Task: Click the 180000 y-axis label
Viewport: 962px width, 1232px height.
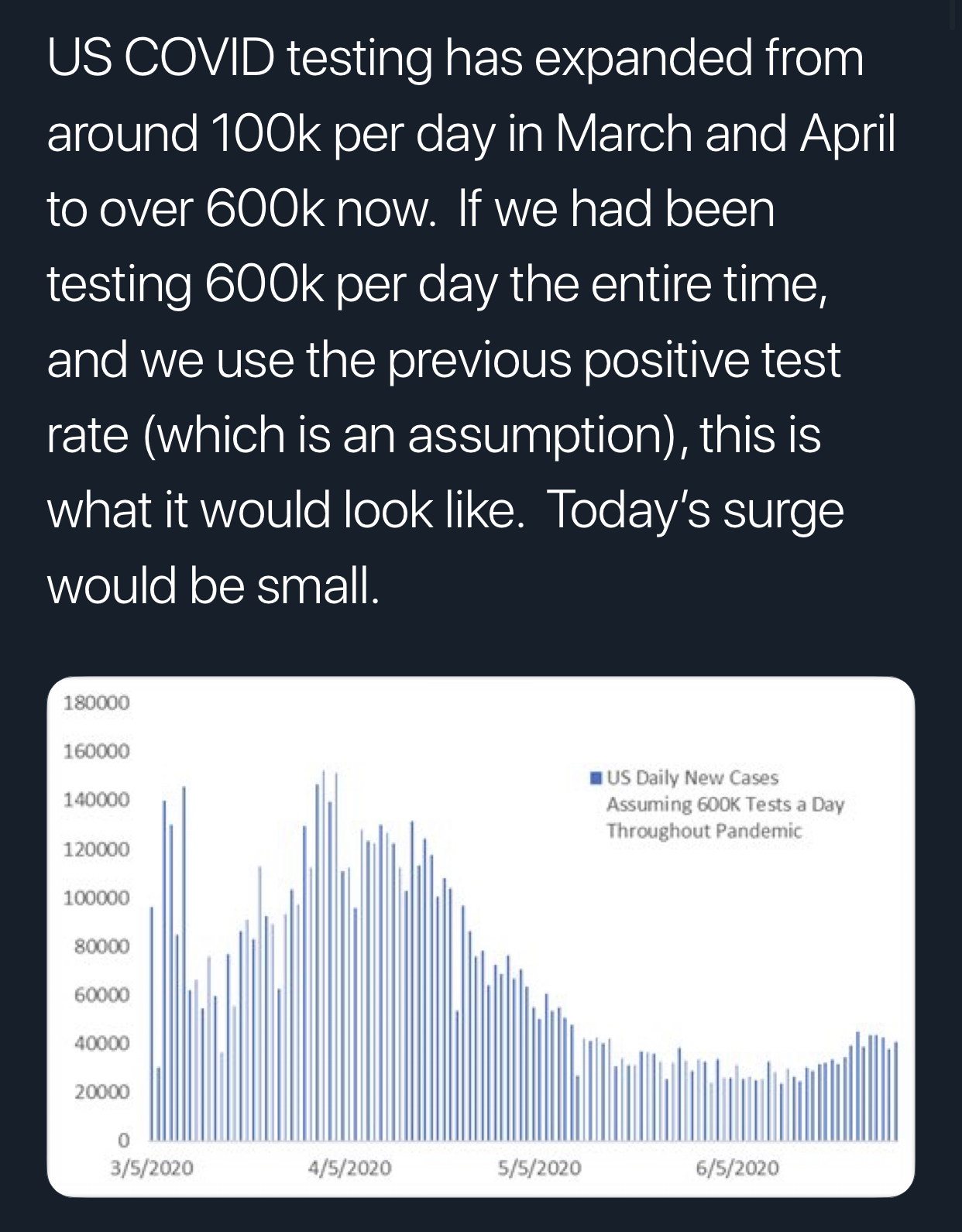Action: 97,703
